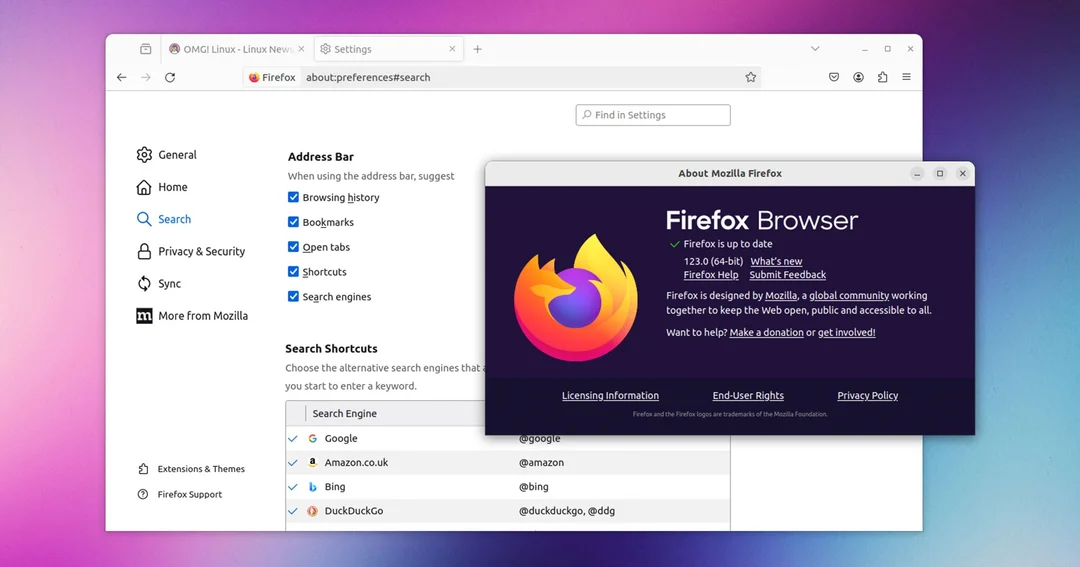Open Extensions & Themes link
The image size is (1080, 567).
pyautogui.click(x=191, y=469)
